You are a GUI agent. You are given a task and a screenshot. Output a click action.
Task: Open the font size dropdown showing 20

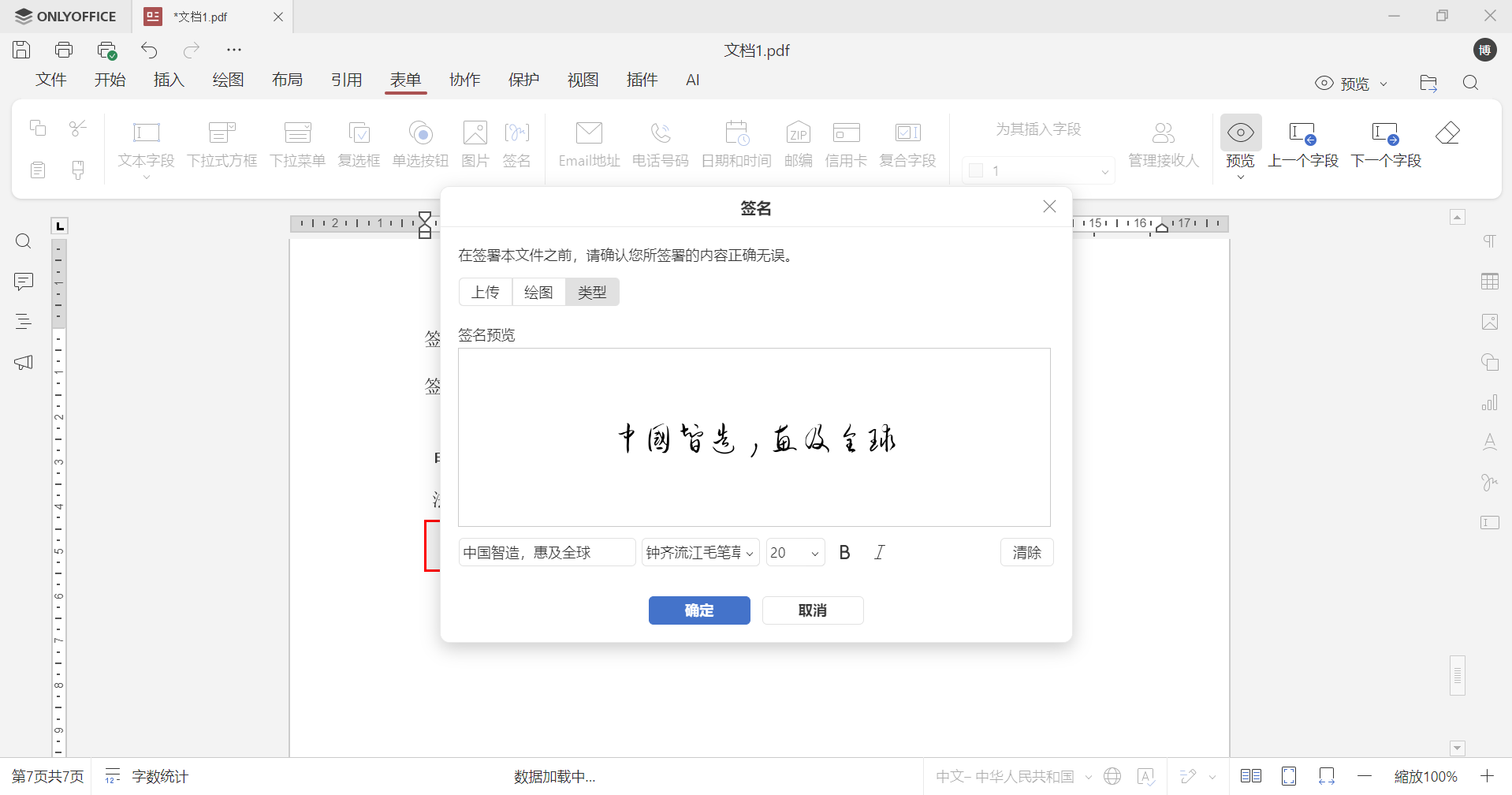click(x=795, y=552)
